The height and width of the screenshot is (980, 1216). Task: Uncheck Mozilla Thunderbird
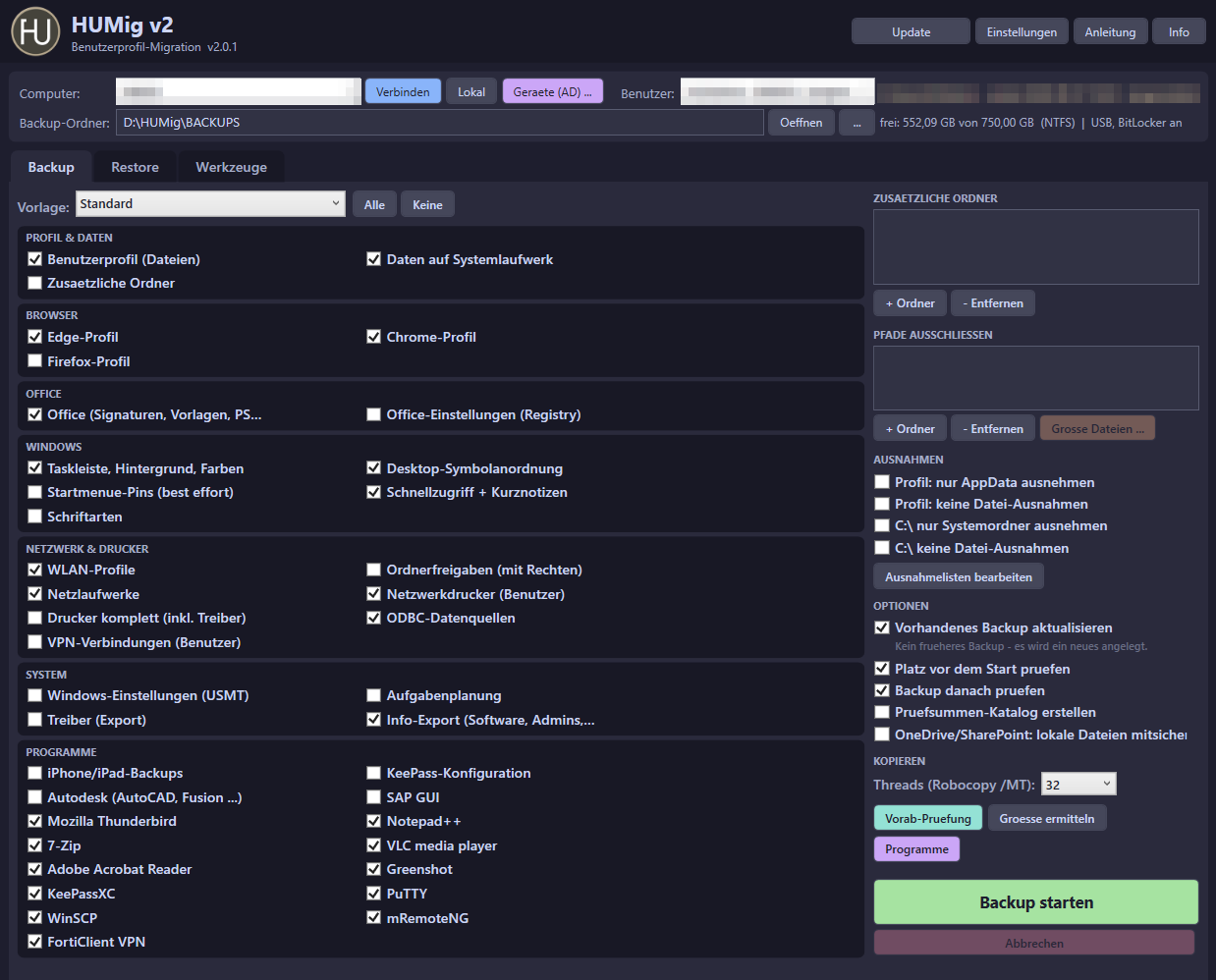(35, 821)
